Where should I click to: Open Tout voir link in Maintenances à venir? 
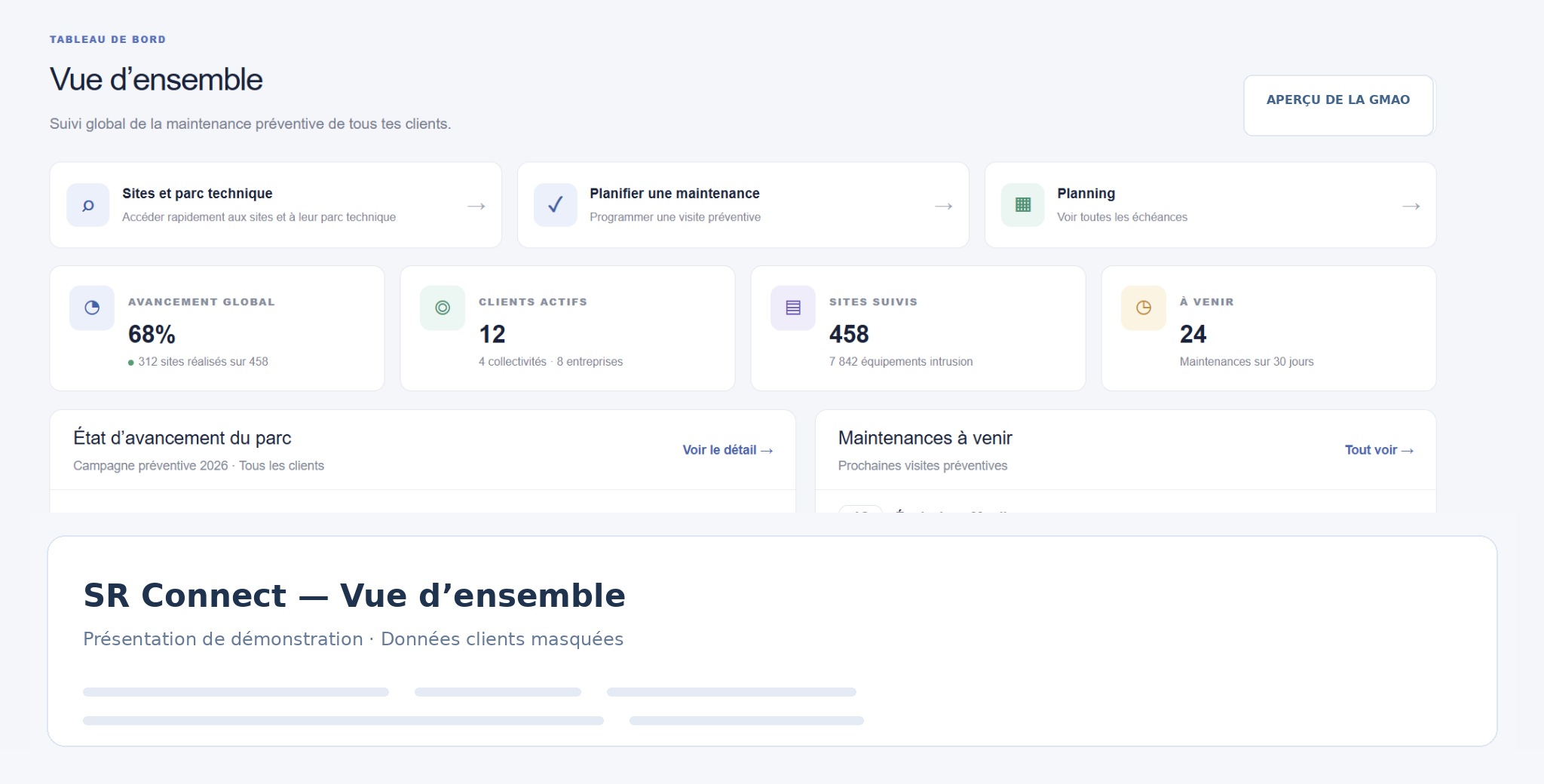pos(1379,450)
